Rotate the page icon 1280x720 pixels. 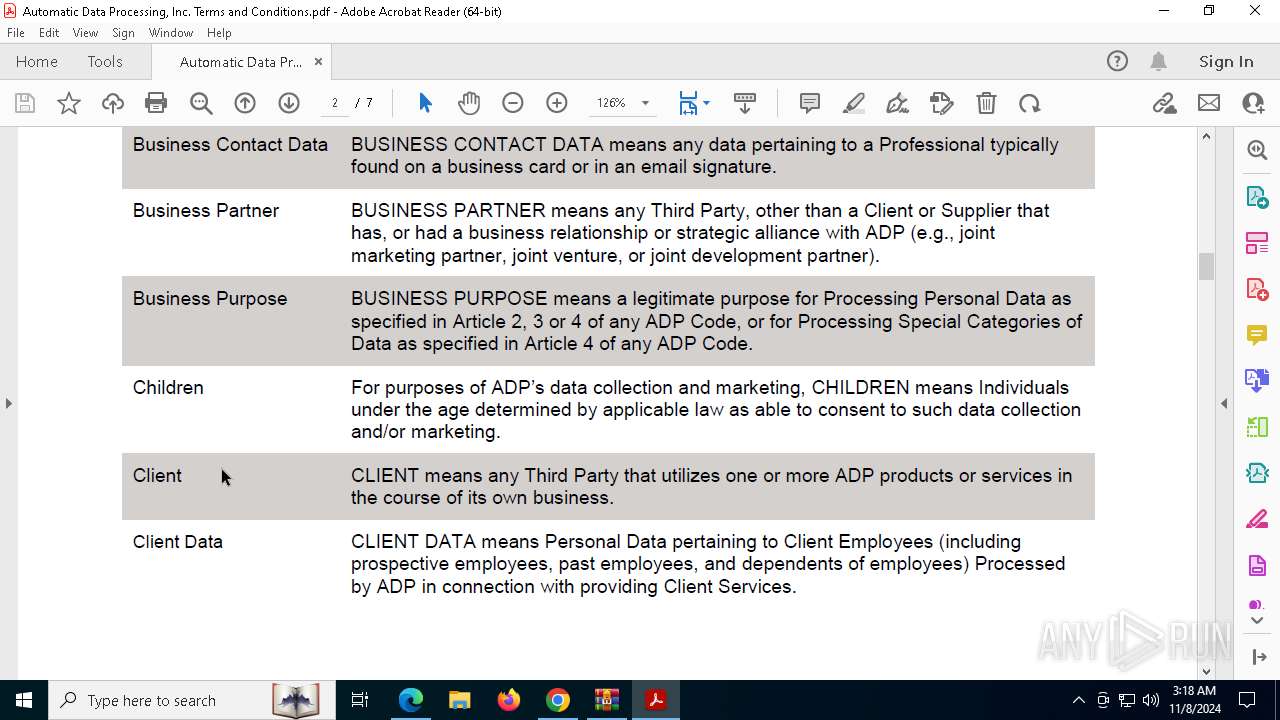pyautogui.click(x=1030, y=103)
